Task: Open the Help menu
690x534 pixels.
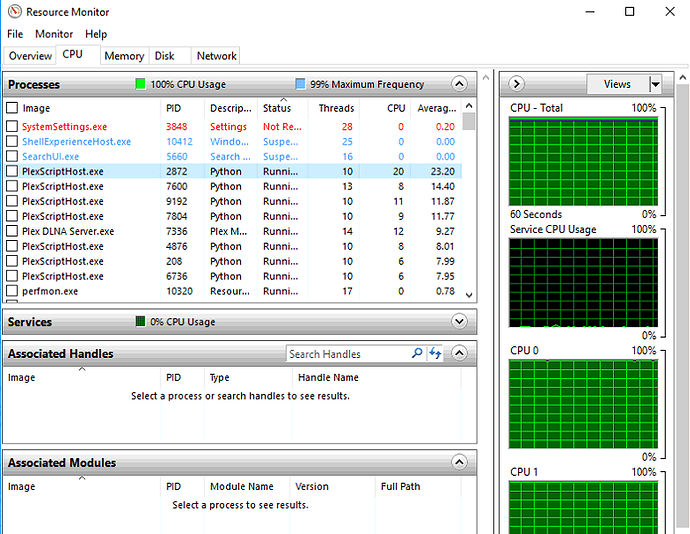Action: click(x=96, y=34)
